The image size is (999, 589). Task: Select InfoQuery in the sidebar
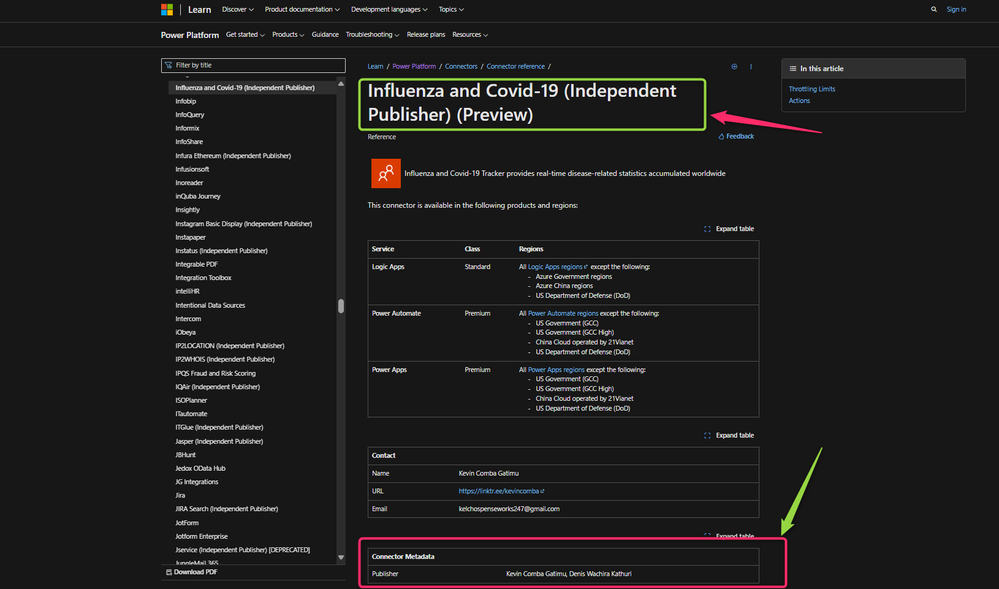click(190, 115)
